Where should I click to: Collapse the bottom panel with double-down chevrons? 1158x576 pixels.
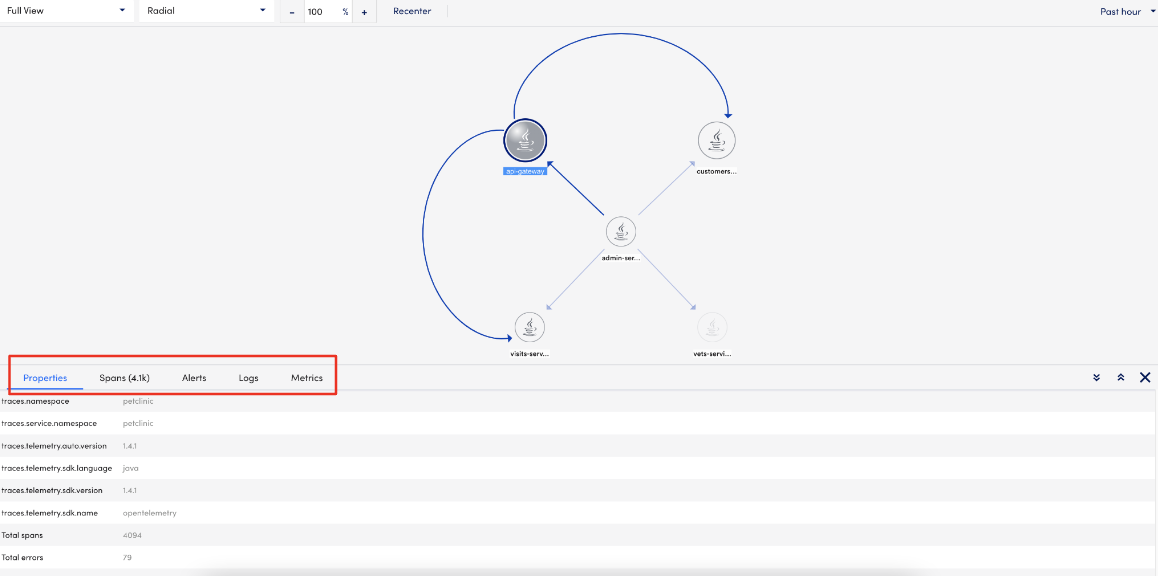[1096, 377]
